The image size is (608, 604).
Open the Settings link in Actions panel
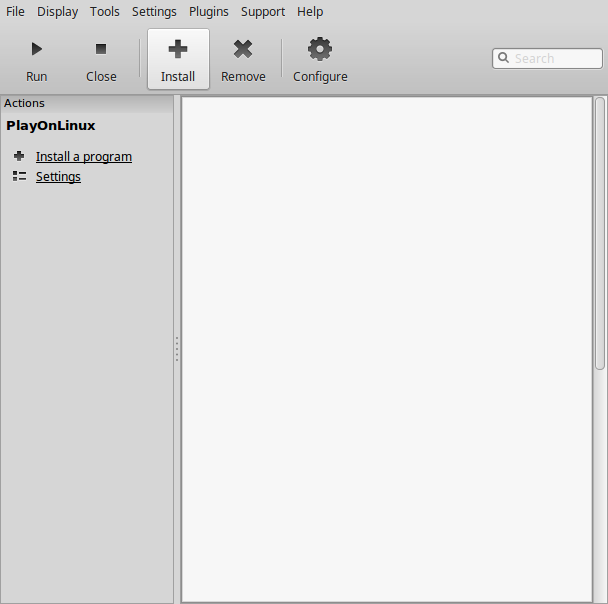pos(58,176)
